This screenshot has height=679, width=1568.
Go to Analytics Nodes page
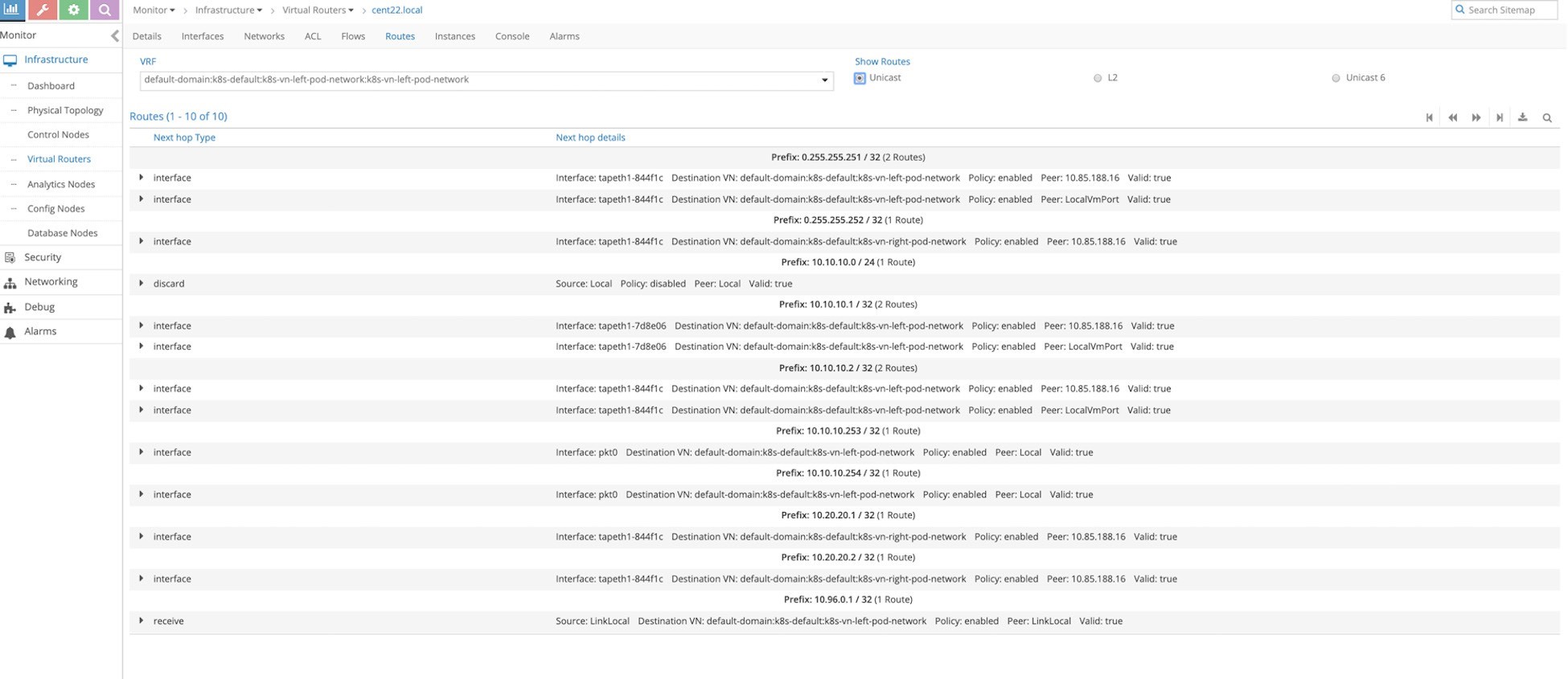[61, 184]
